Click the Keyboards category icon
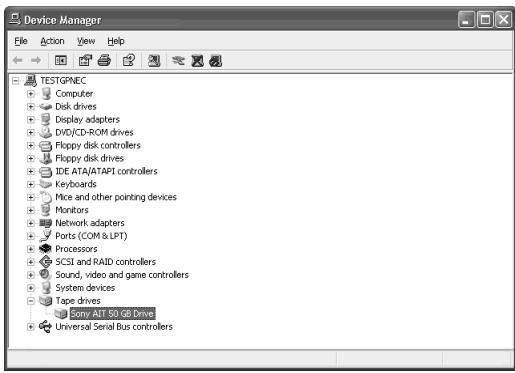Image resolution: width=515 pixels, height=373 pixels. (45, 184)
